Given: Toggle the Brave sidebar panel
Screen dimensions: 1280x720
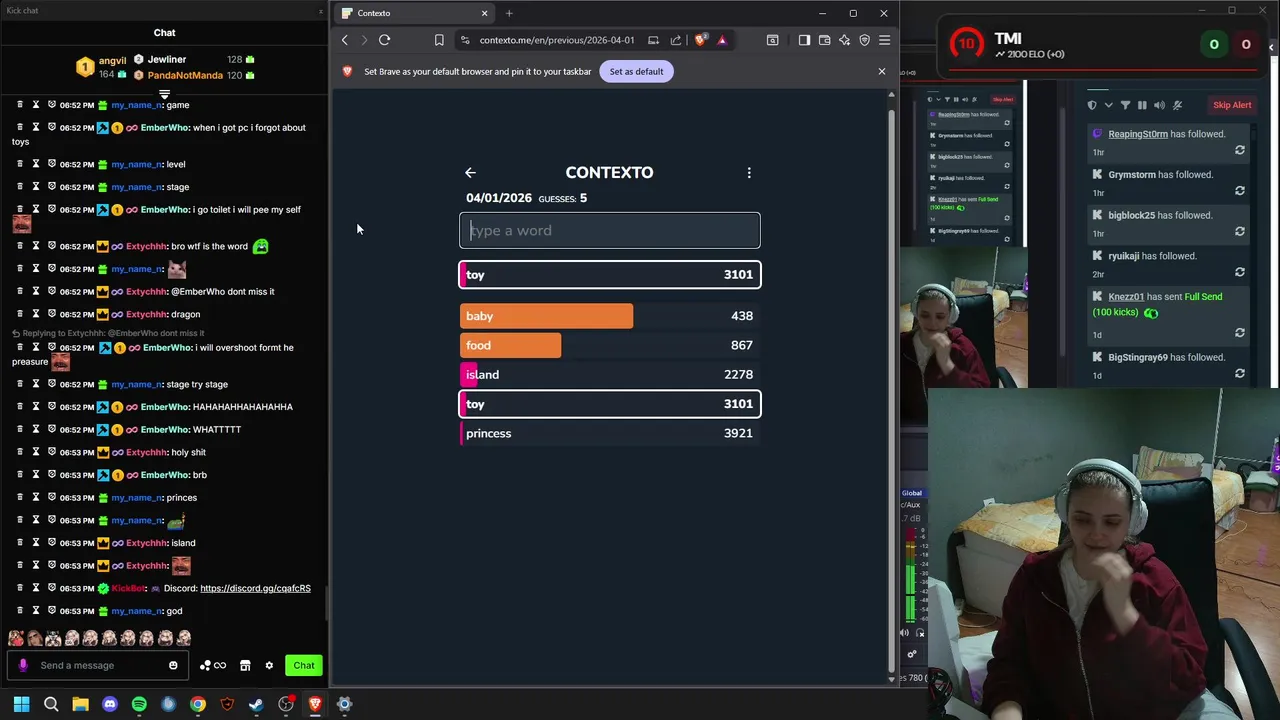Looking at the screenshot, I should coord(804,40).
